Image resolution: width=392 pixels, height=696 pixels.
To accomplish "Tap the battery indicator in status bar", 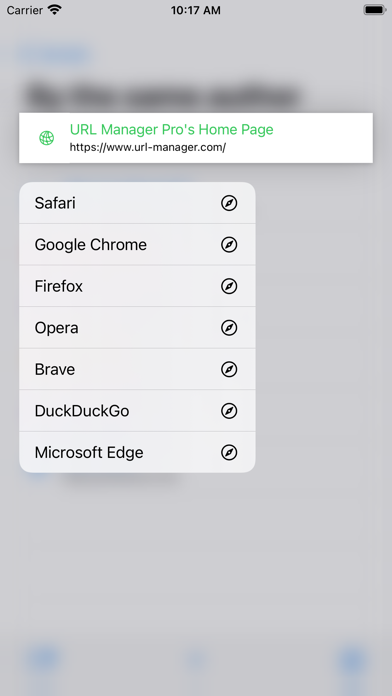I will point(375,10).
